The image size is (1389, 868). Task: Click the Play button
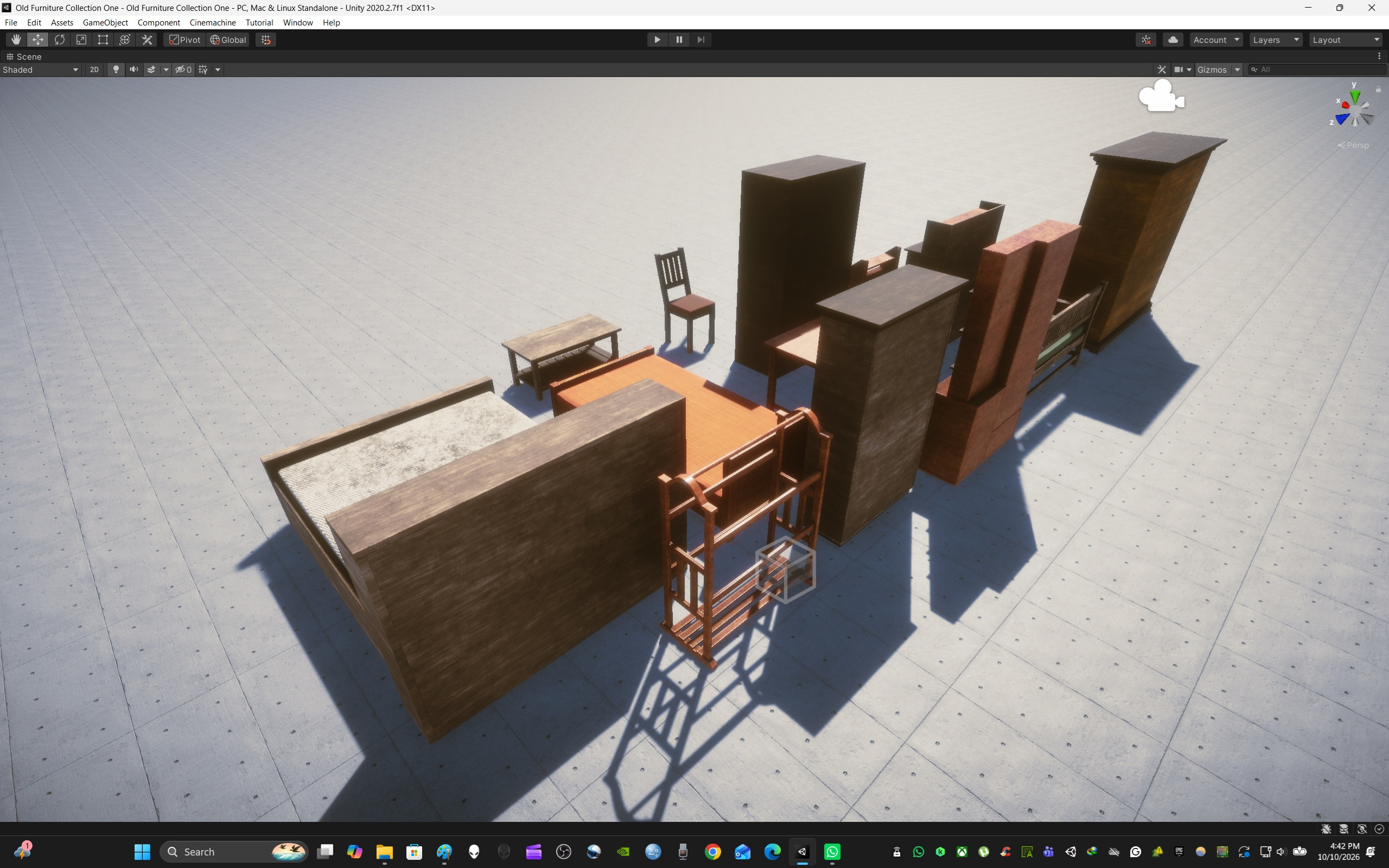pyautogui.click(x=657, y=40)
